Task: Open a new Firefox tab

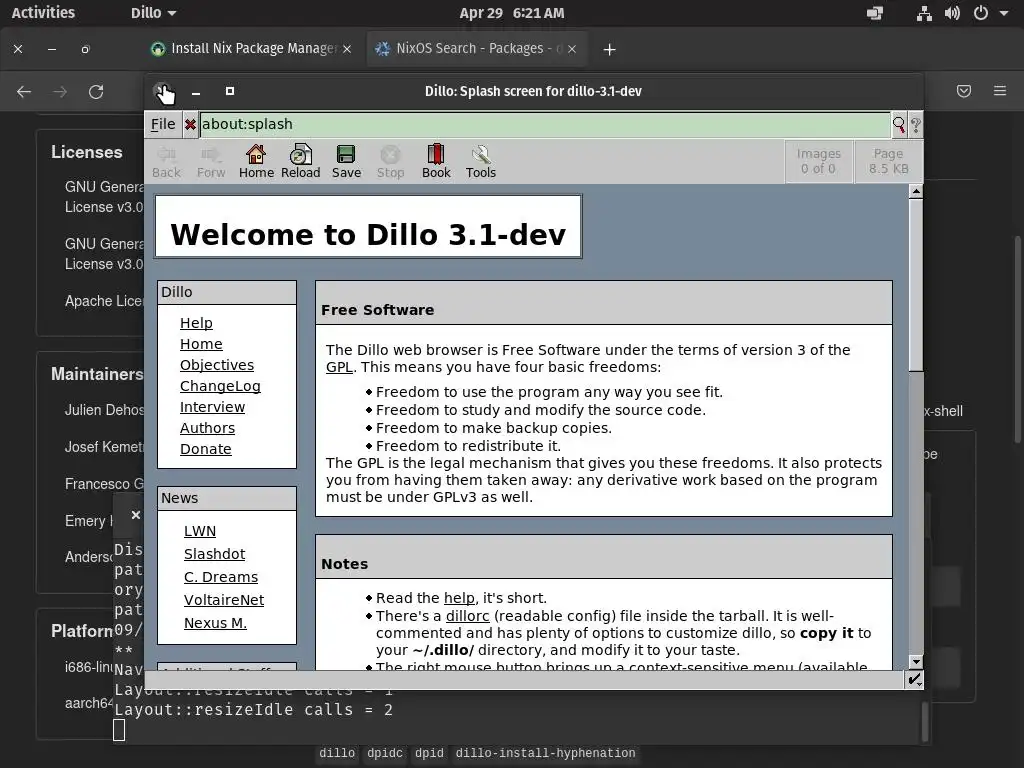Action: [609, 50]
